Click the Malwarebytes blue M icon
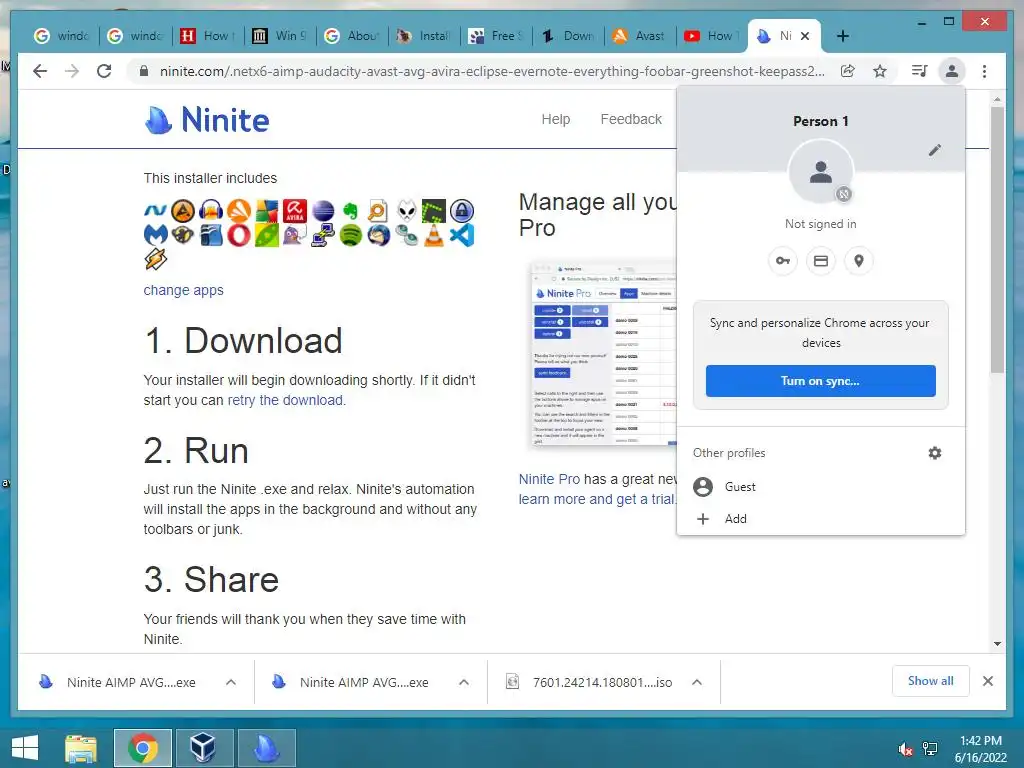 [x=155, y=235]
